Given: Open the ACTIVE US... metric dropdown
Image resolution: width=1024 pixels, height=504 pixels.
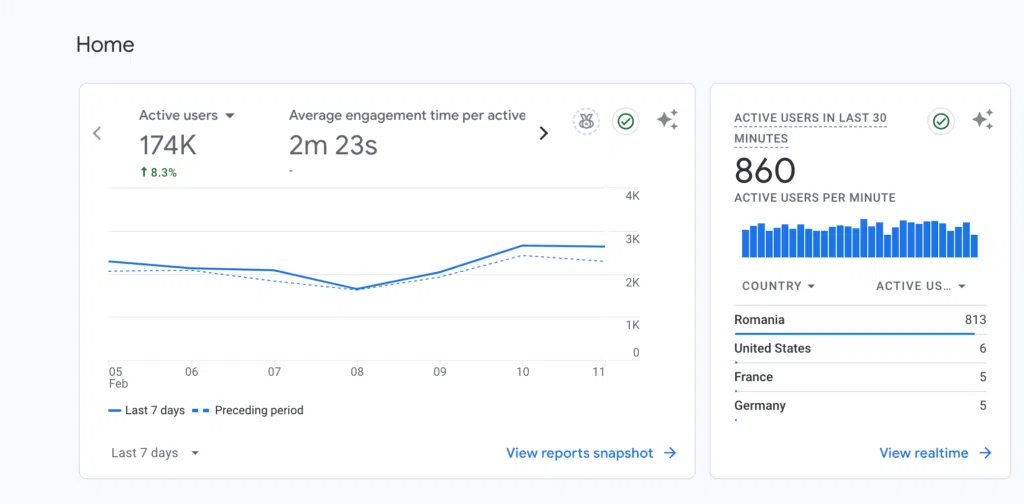Looking at the screenshot, I should tap(921, 286).
